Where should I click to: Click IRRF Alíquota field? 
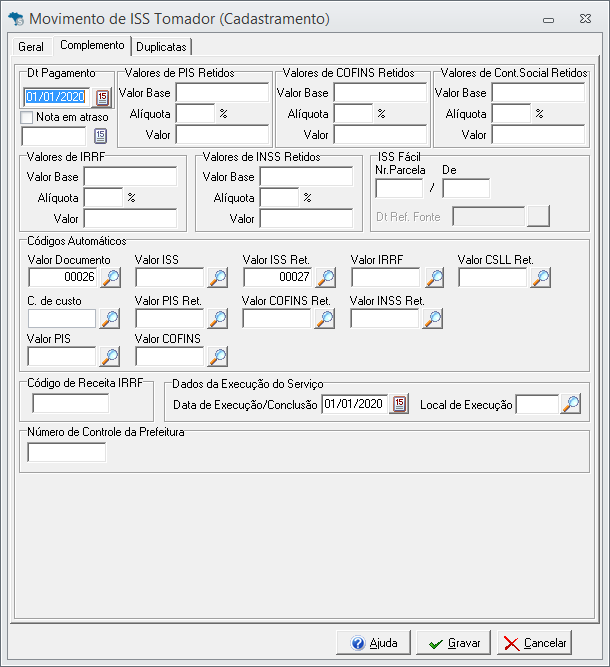[x=103, y=197]
